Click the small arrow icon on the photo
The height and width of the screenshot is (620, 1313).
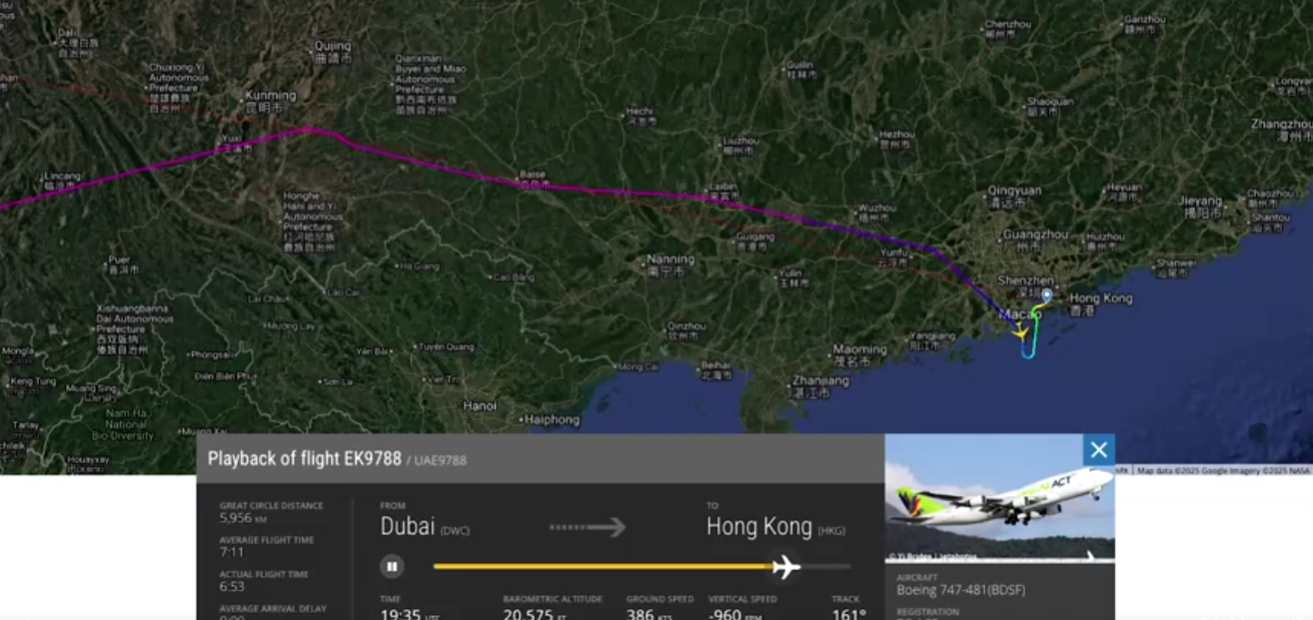(1091, 555)
